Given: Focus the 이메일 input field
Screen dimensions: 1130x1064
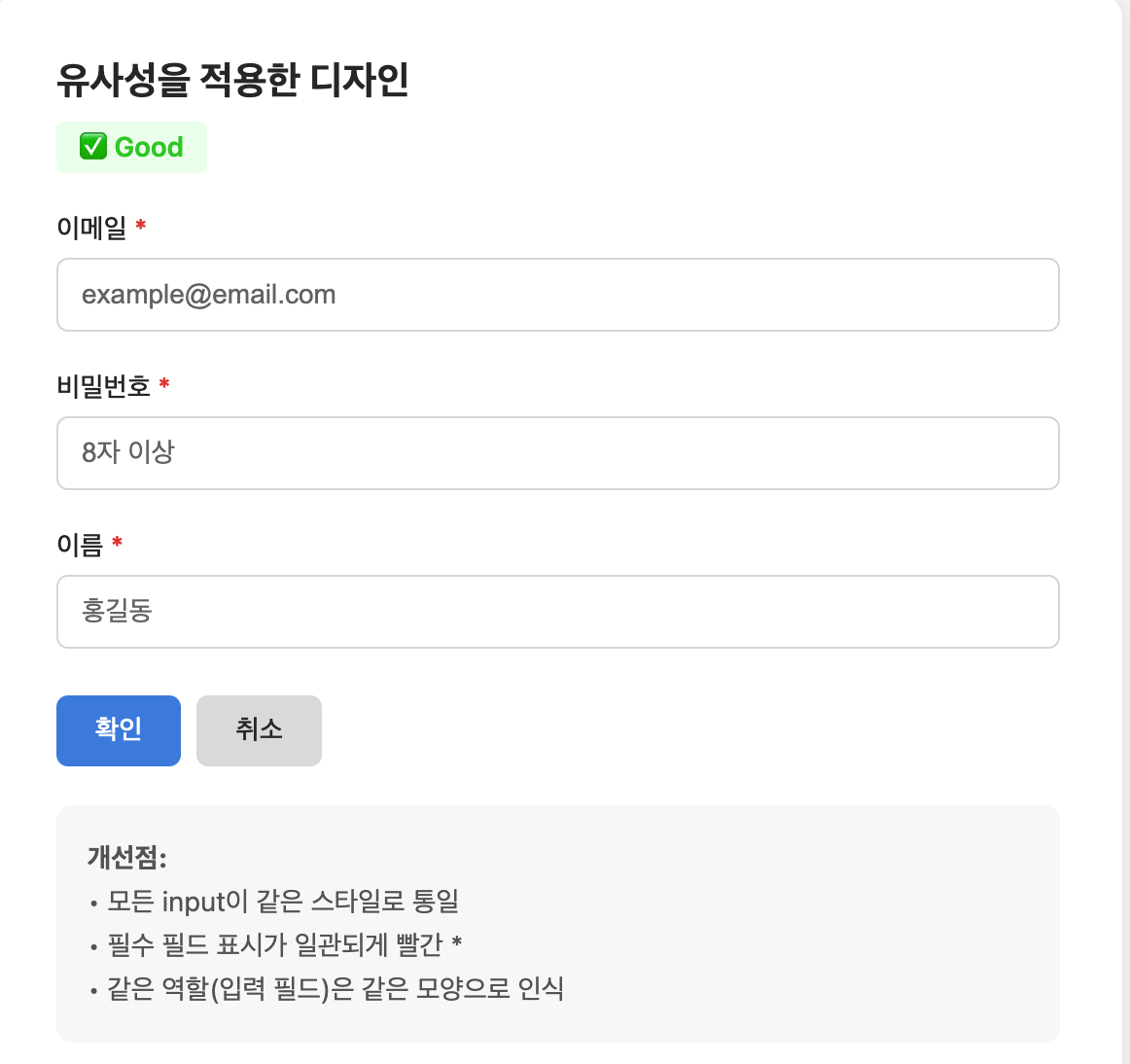Looking at the screenshot, I should [x=557, y=295].
